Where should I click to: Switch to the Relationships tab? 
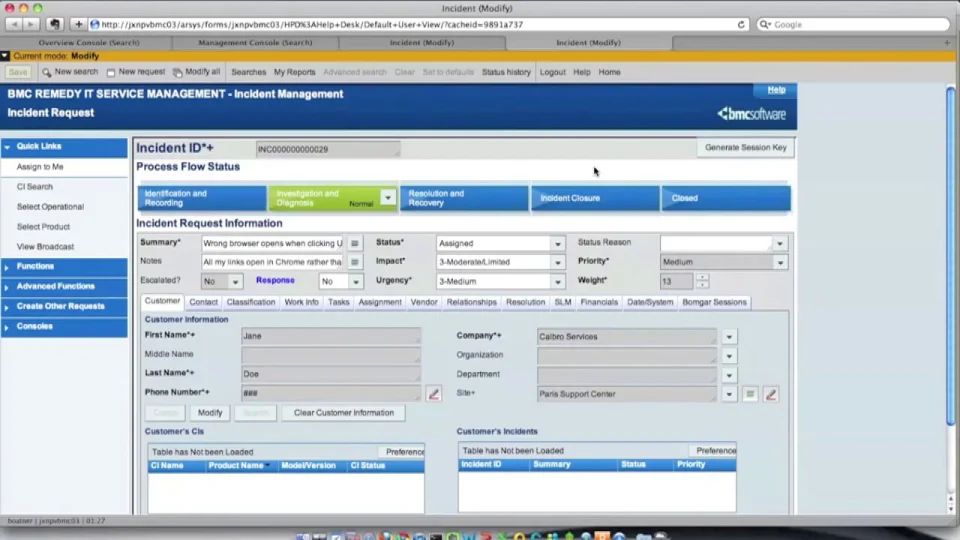point(471,302)
